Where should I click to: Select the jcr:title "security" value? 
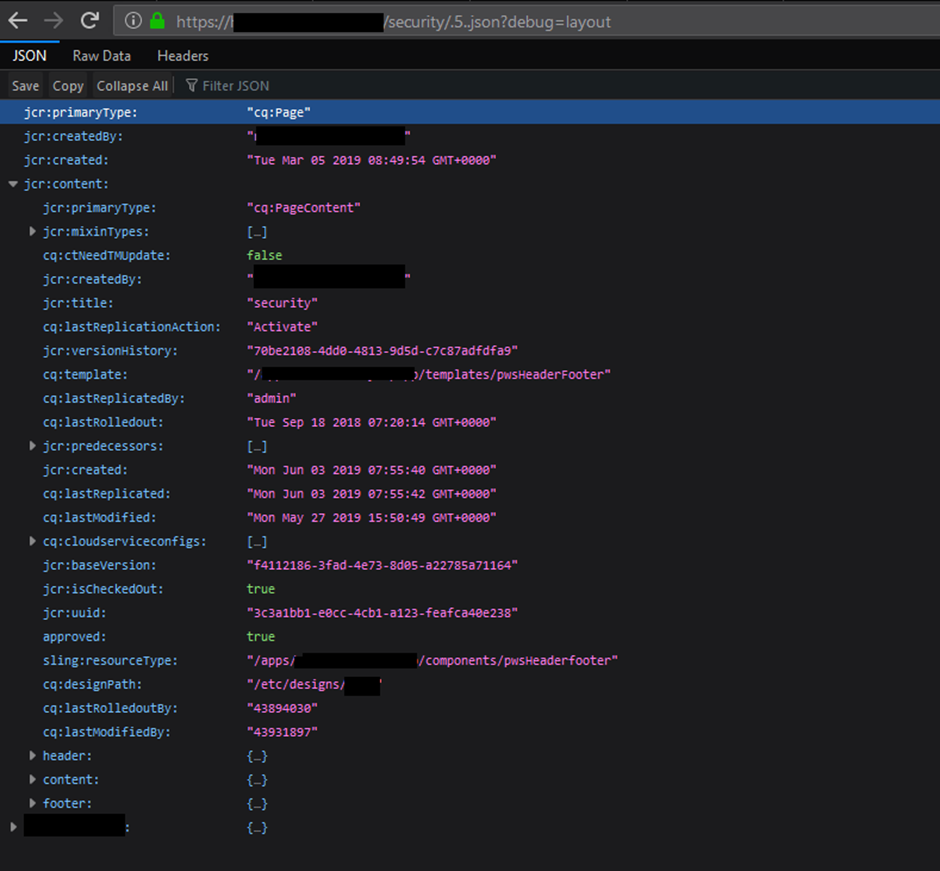coord(282,303)
